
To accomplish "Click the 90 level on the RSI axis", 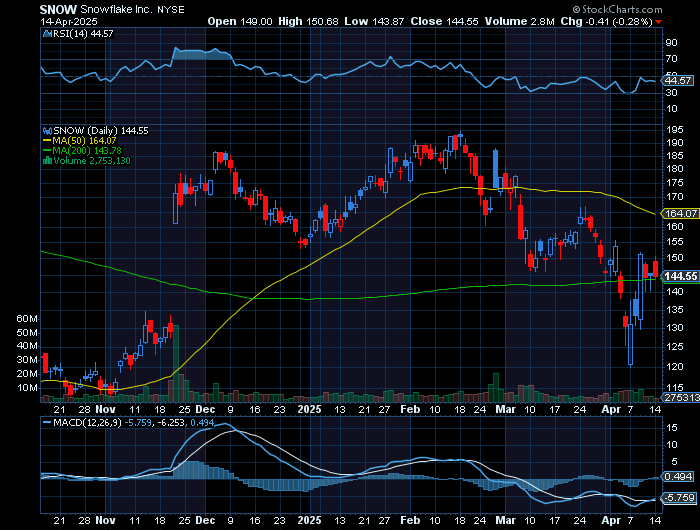I will [671, 43].
